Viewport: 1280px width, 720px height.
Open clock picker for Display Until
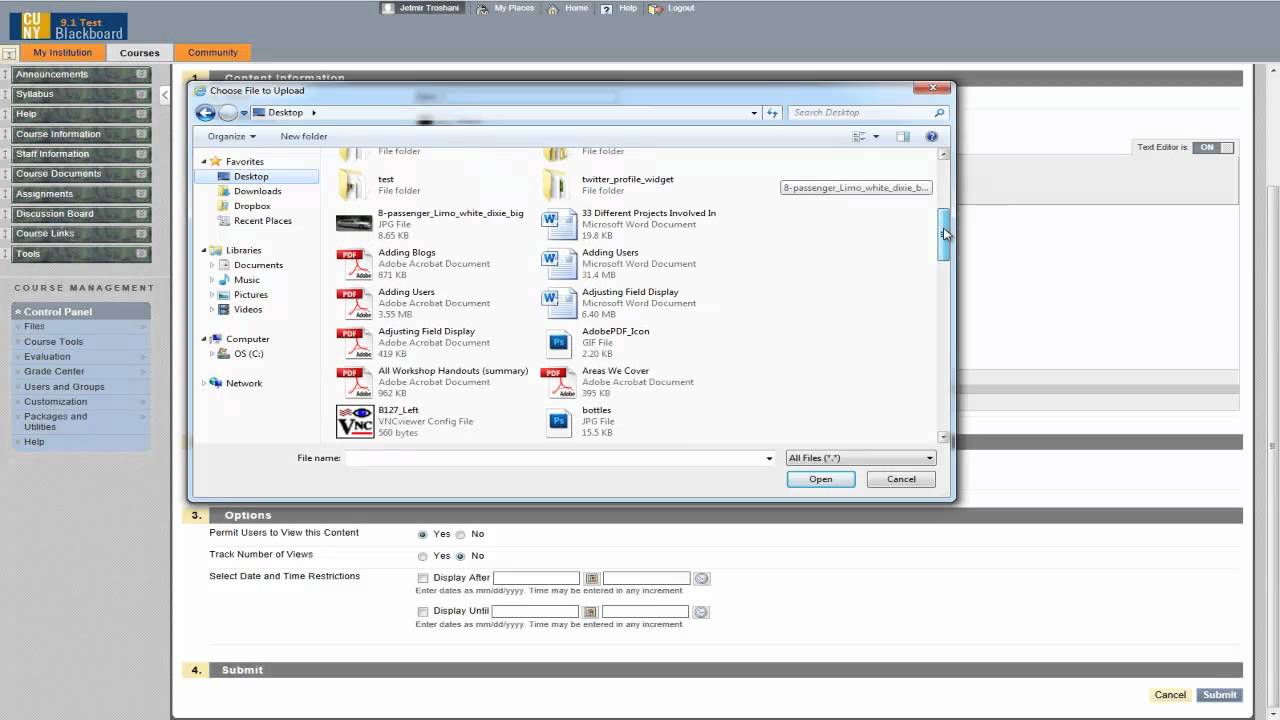click(700, 612)
